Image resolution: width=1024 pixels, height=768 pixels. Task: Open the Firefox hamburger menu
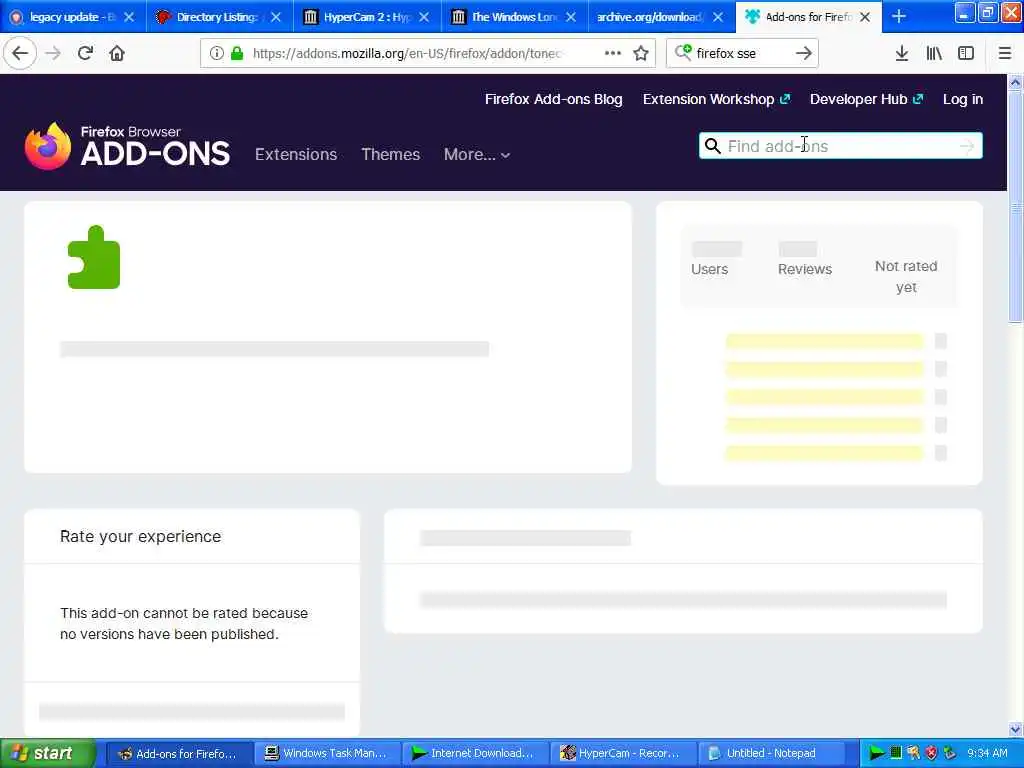point(1005,53)
